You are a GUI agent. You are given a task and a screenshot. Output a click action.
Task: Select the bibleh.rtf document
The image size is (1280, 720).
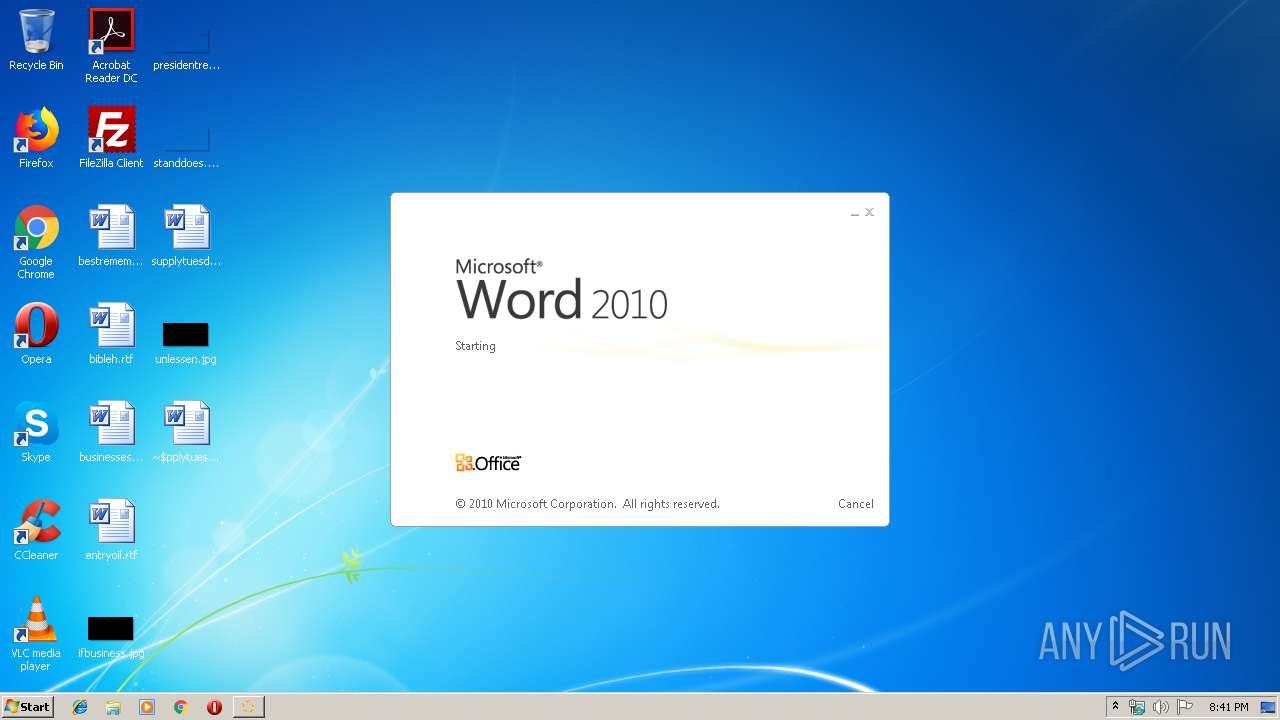point(111,334)
